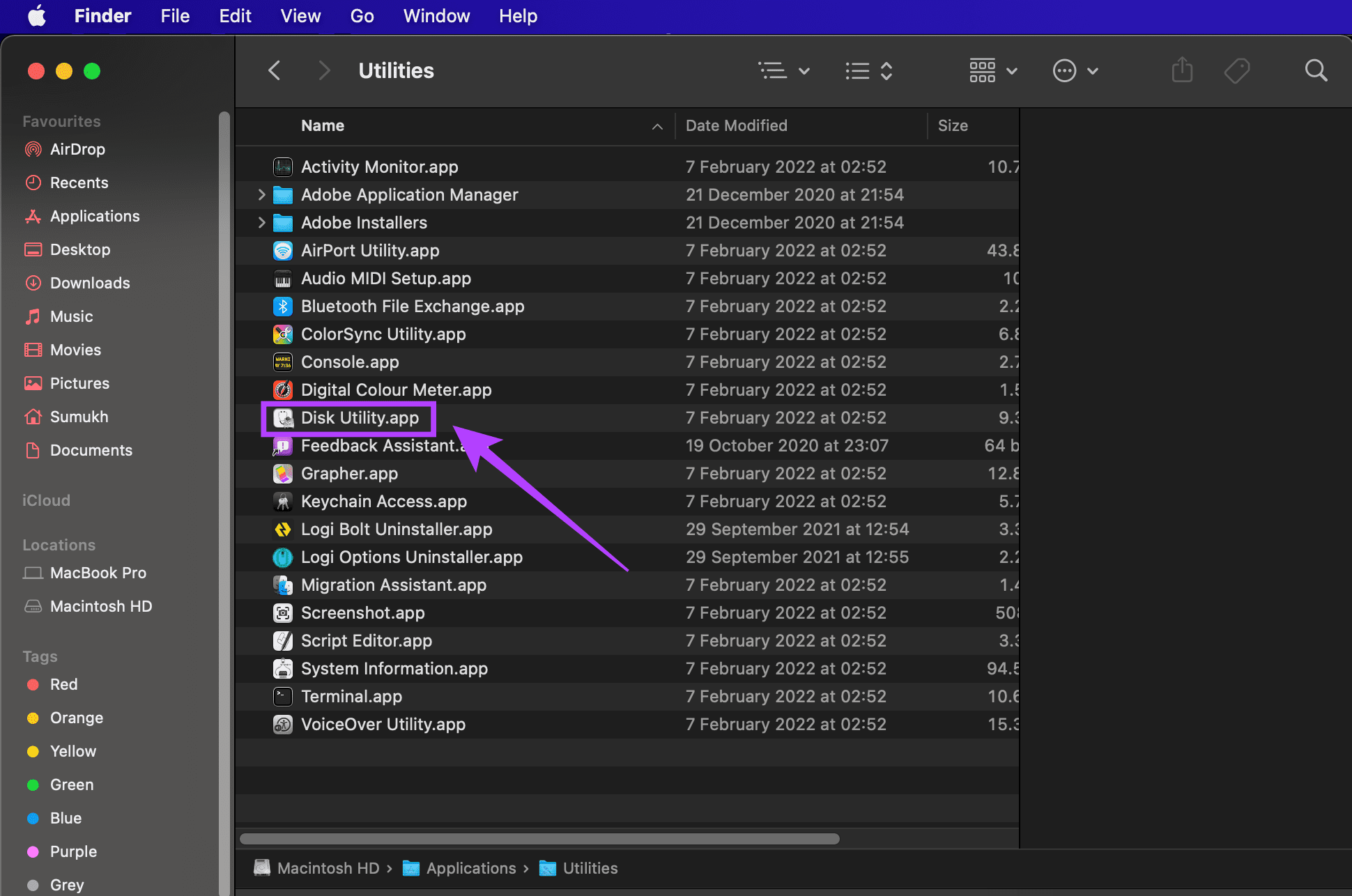This screenshot has height=896, width=1352.
Task: Open the File menu
Action: pyautogui.click(x=175, y=15)
